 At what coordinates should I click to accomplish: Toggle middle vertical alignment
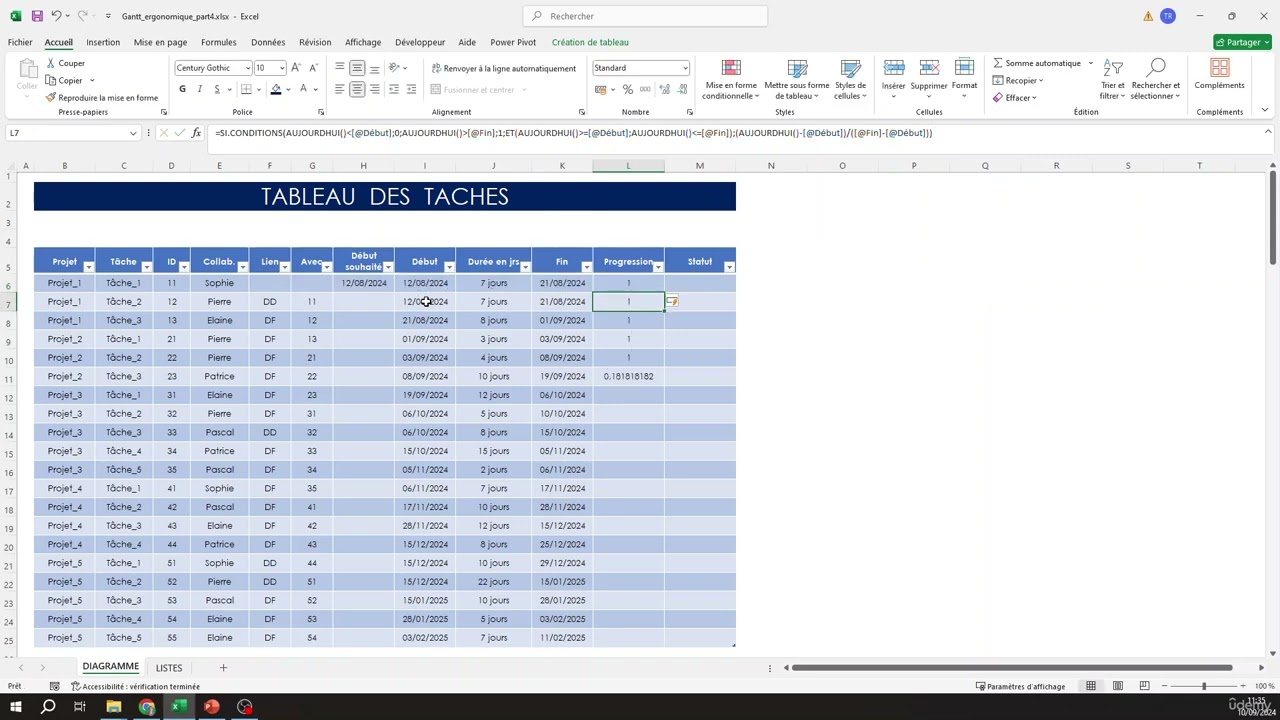coord(357,68)
